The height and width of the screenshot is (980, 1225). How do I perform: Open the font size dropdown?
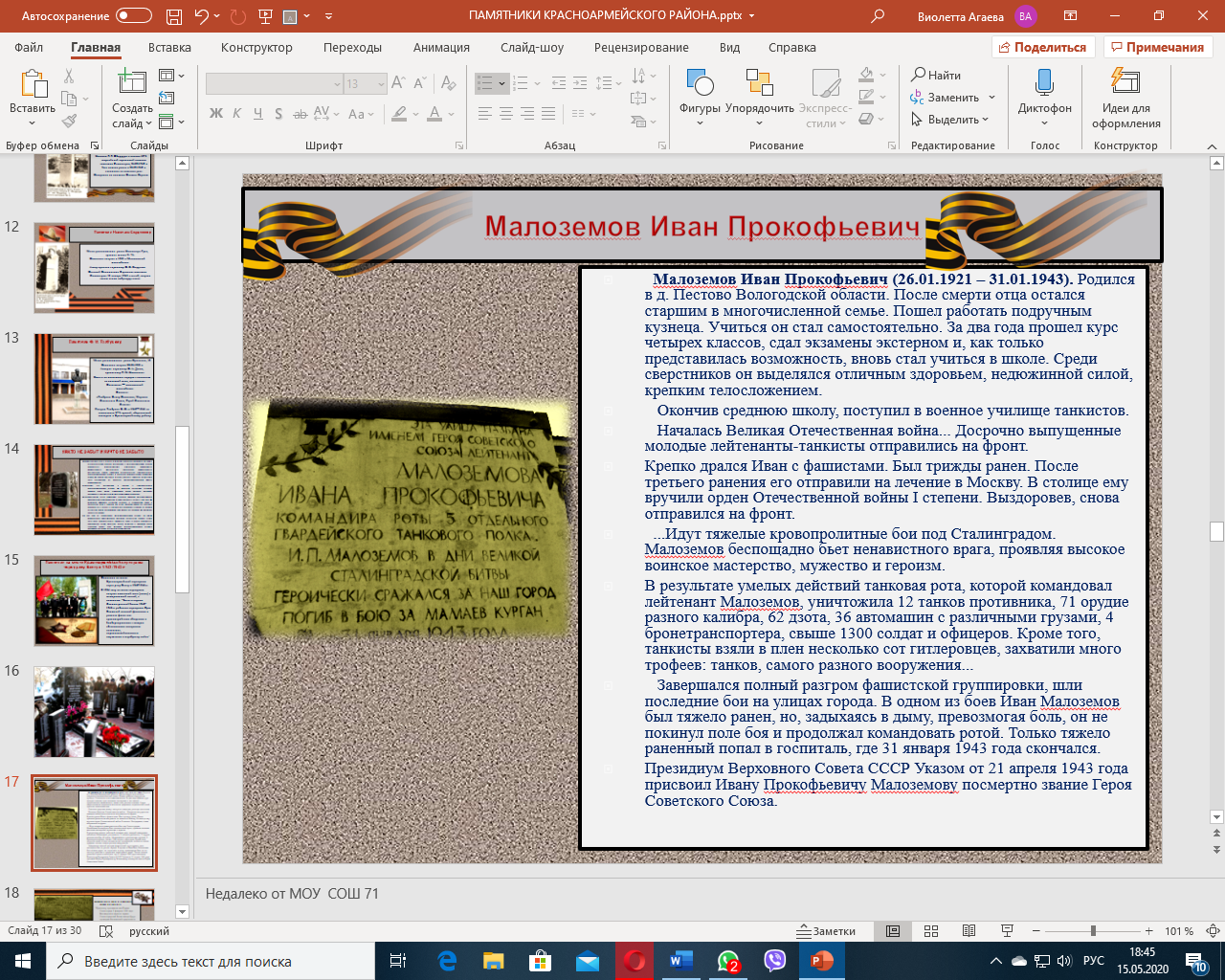tap(381, 84)
